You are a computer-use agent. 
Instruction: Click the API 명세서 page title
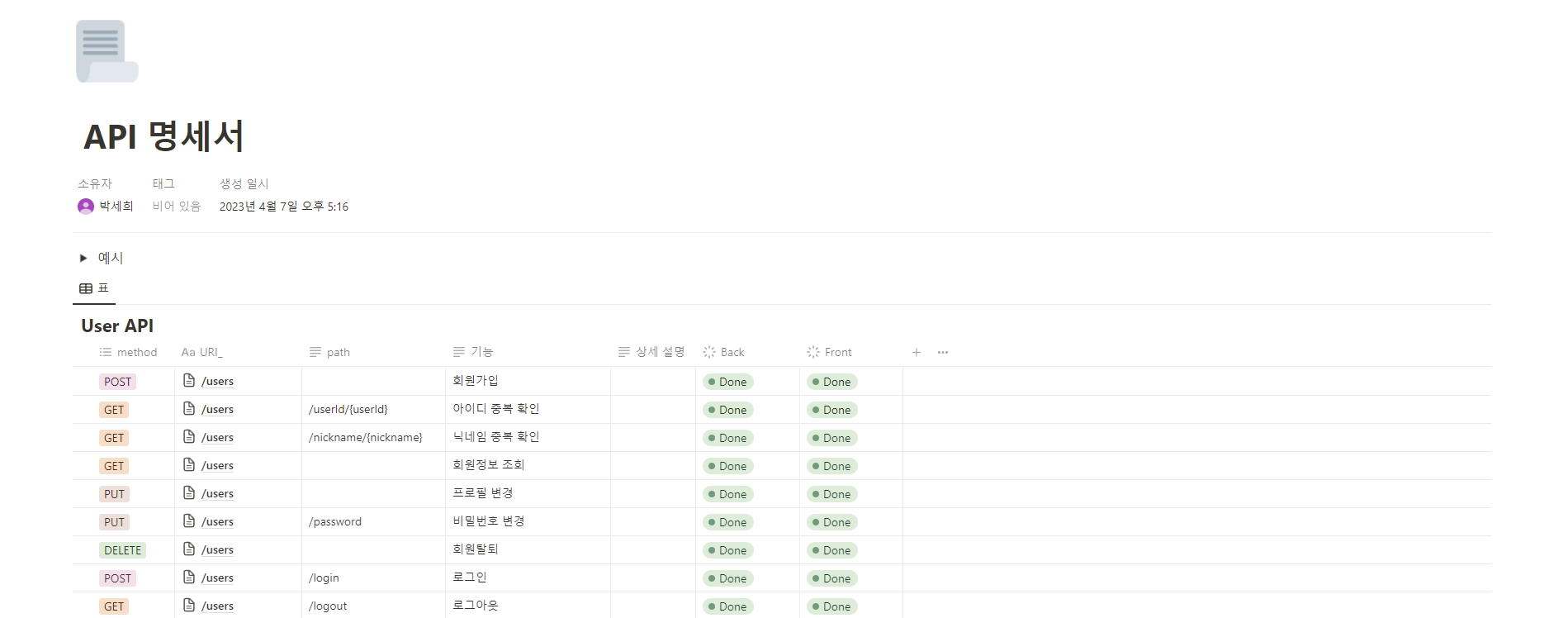163,137
